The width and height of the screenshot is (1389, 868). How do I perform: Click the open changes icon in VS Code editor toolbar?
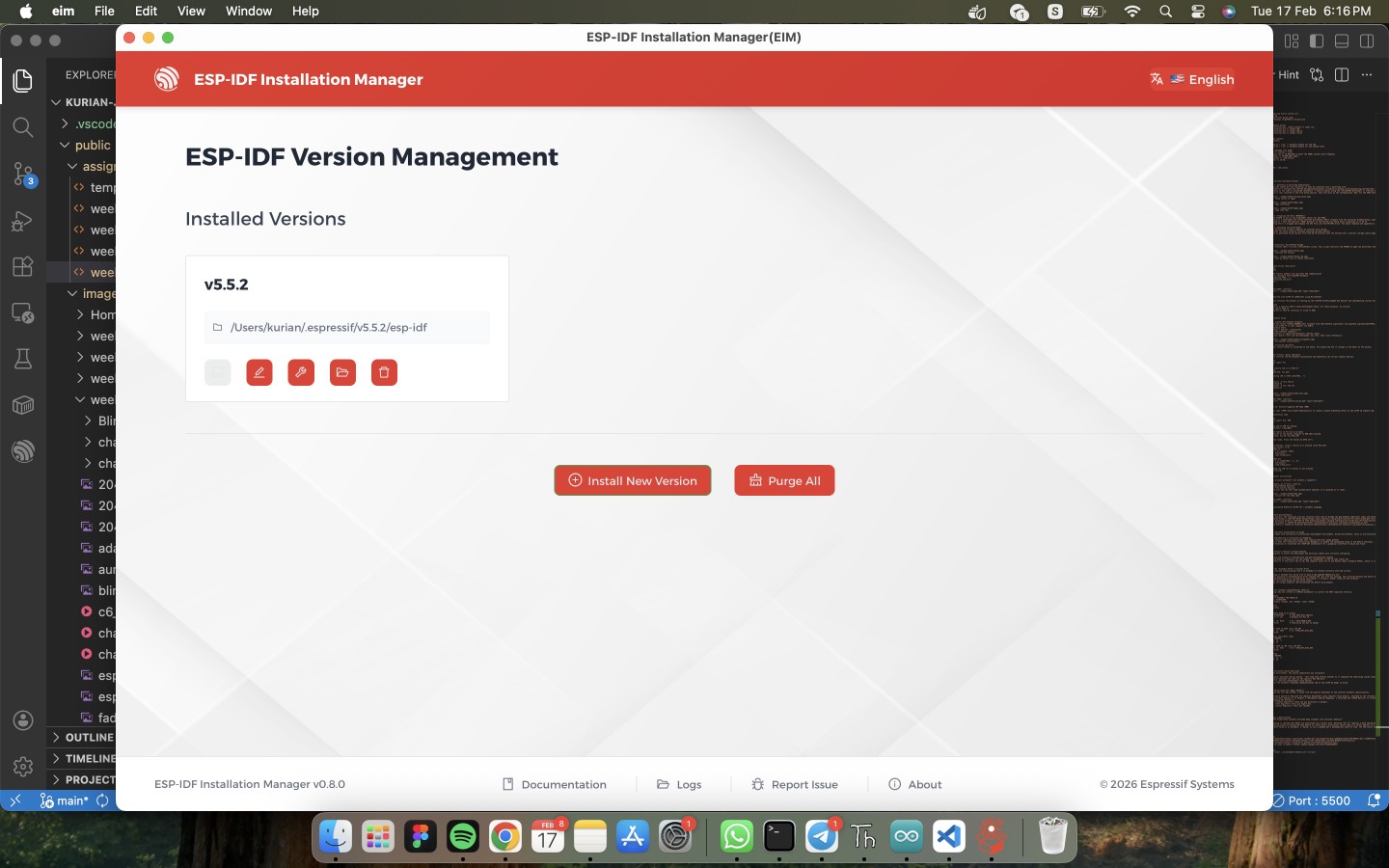(x=1317, y=74)
